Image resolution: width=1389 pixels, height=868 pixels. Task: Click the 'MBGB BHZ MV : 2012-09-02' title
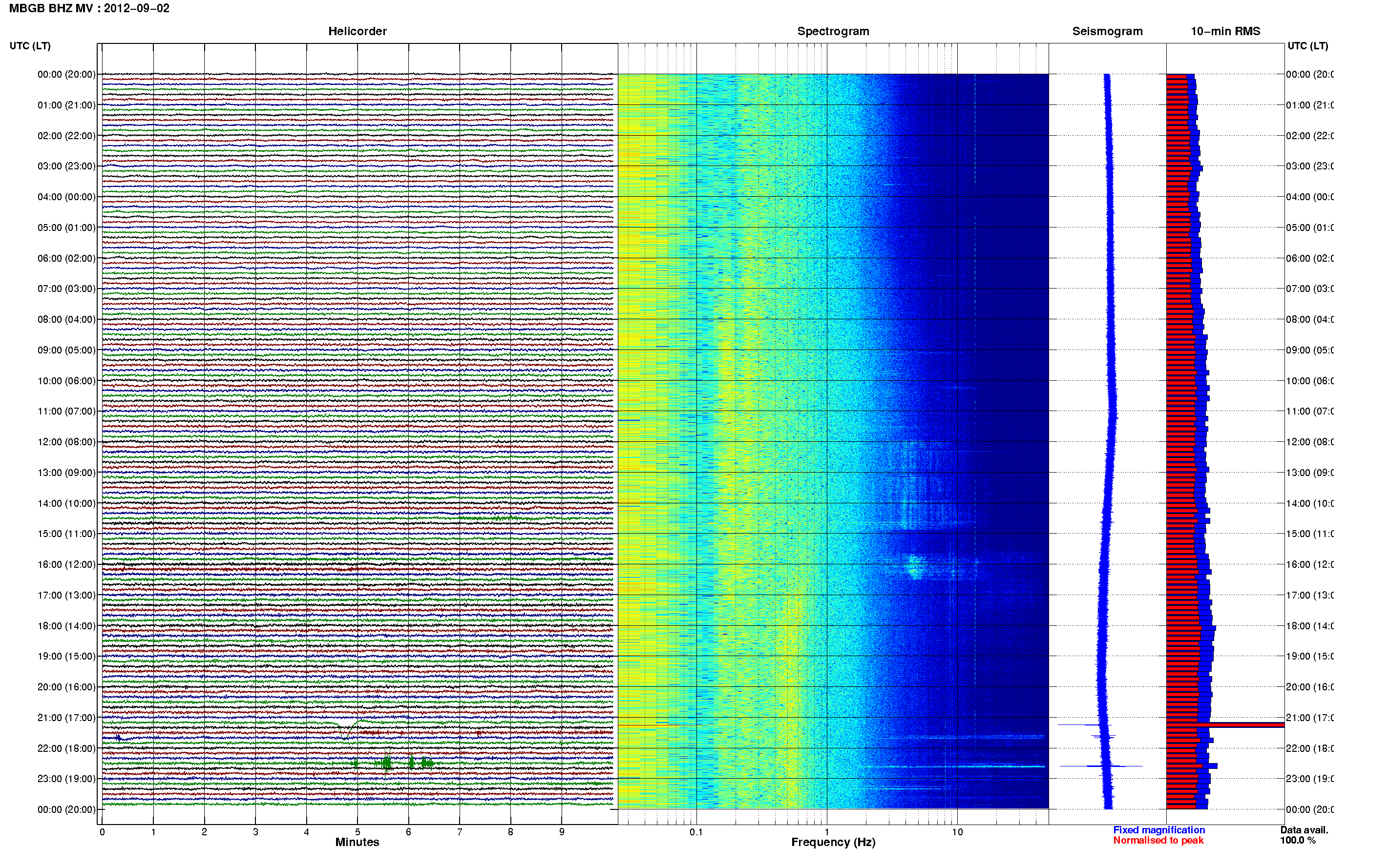pos(89,8)
